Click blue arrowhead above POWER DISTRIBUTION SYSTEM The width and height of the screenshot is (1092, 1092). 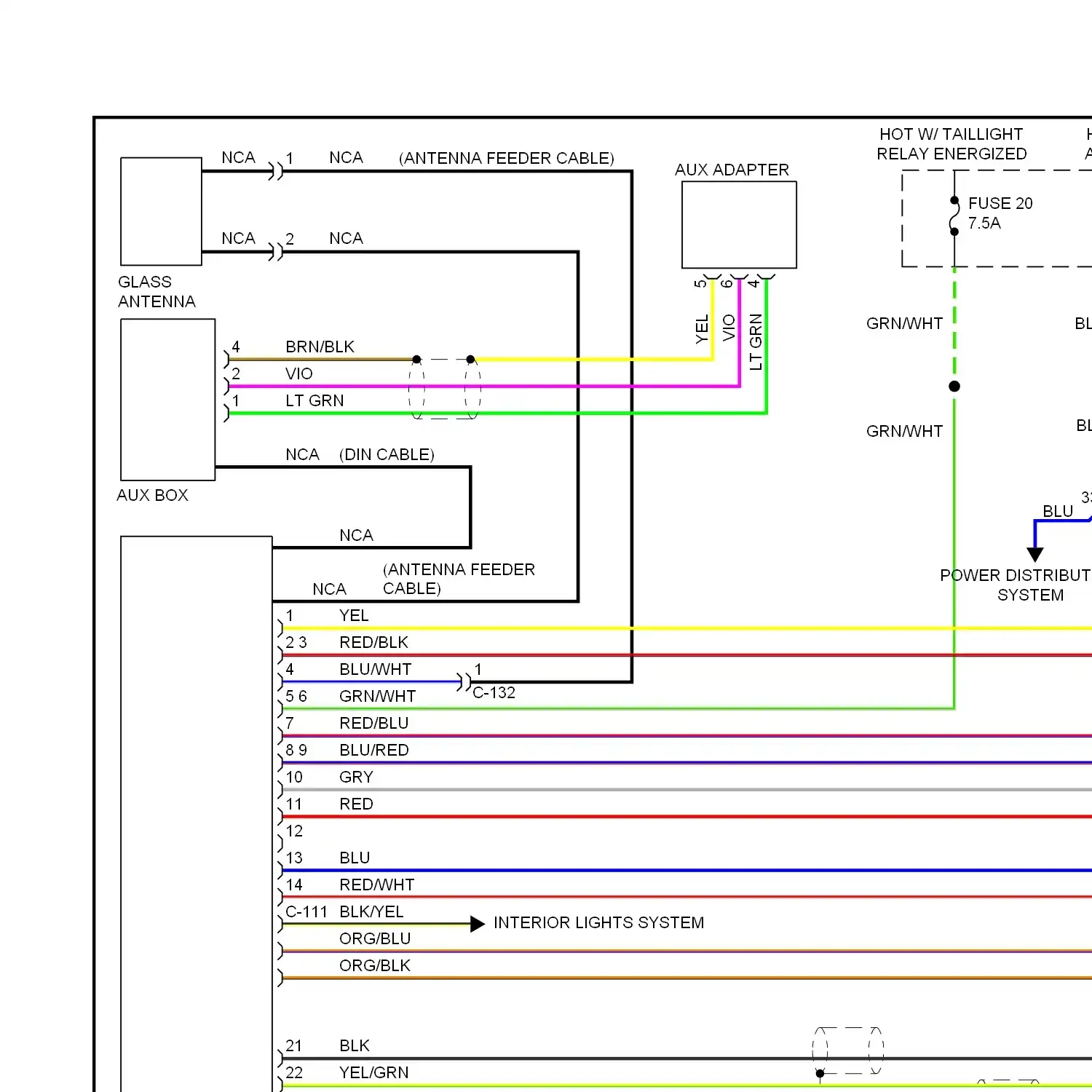[x=1035, y=555]
